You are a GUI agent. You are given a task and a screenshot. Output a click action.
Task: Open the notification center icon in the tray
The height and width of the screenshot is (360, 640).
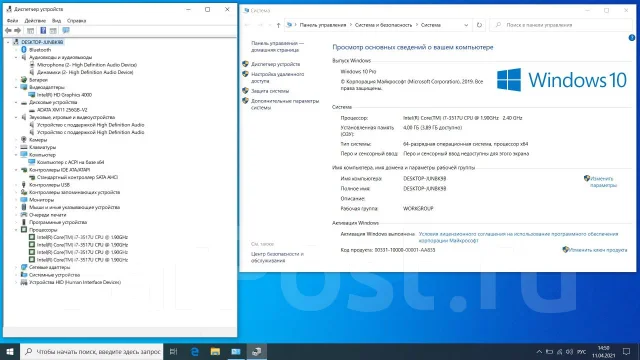627,351
